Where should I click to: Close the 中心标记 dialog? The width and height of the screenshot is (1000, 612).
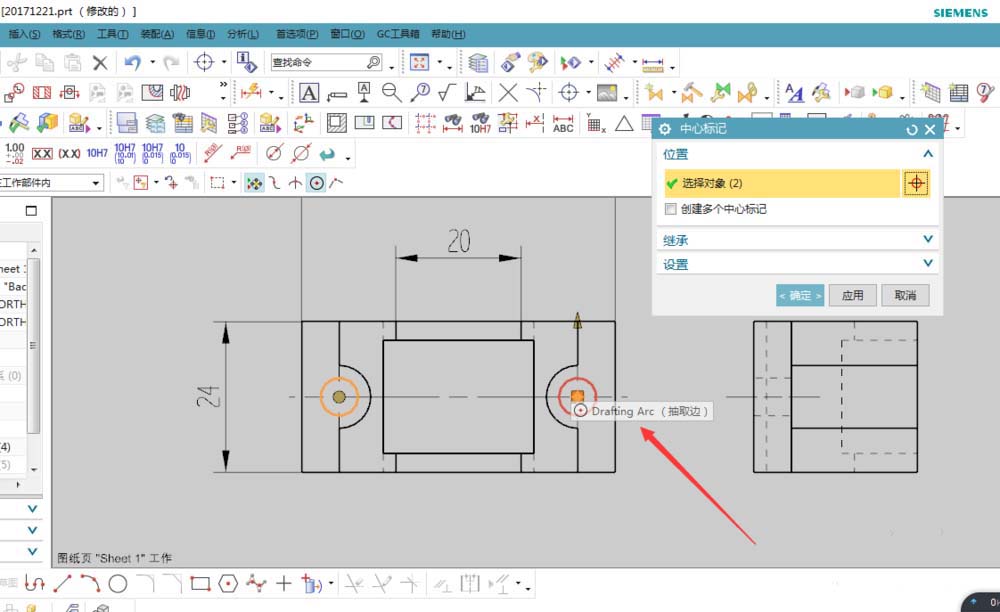pyautogui.click(x=930, y=129)
